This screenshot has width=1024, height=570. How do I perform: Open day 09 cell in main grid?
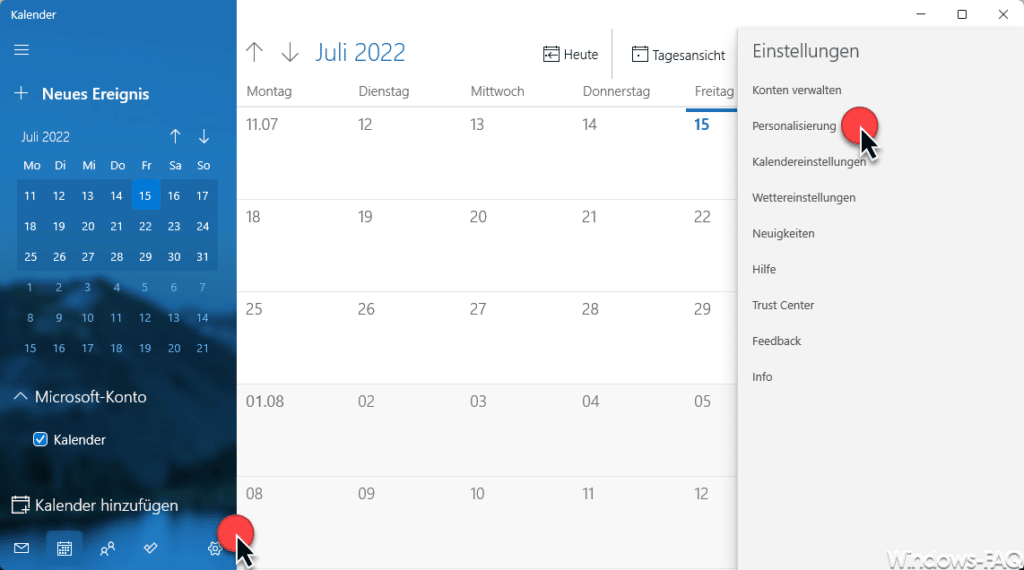(x=405, y=522)
